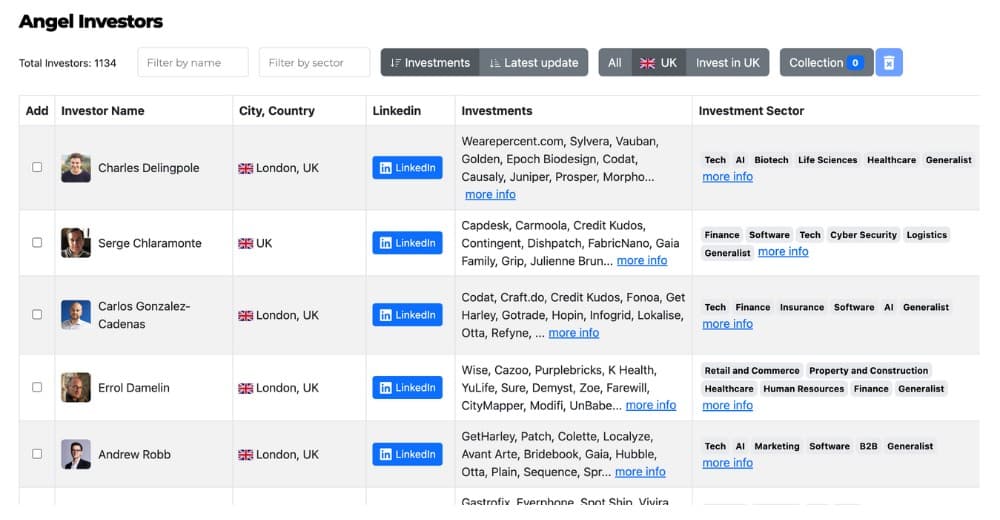Select Serge Chiaramonte's Add checkbox

[37, 243]
